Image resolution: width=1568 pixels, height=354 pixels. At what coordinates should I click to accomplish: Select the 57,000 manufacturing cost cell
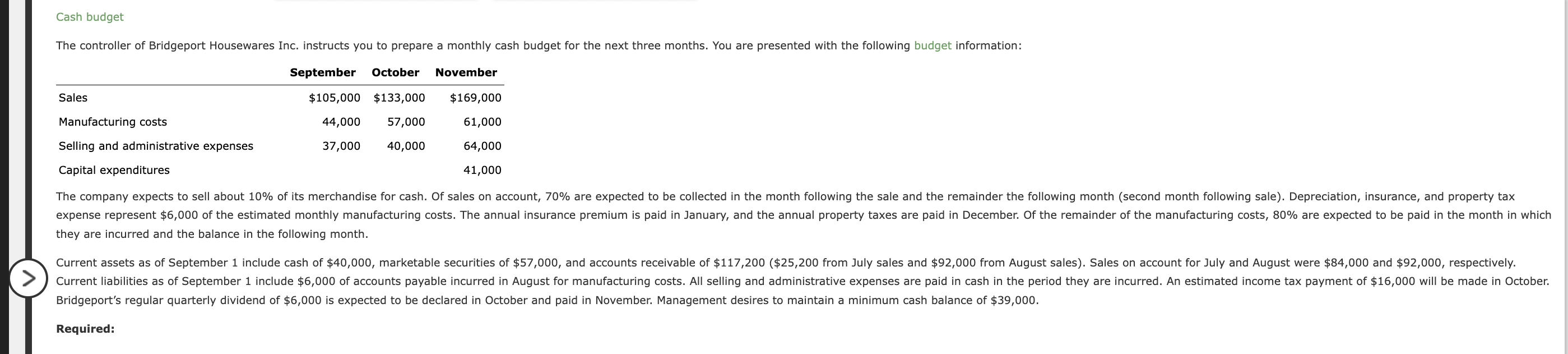click(x=406, y=122)
